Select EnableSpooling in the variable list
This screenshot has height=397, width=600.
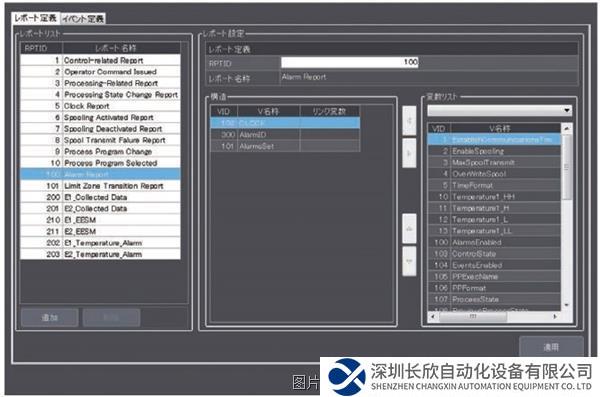click(x=494, y=151)
